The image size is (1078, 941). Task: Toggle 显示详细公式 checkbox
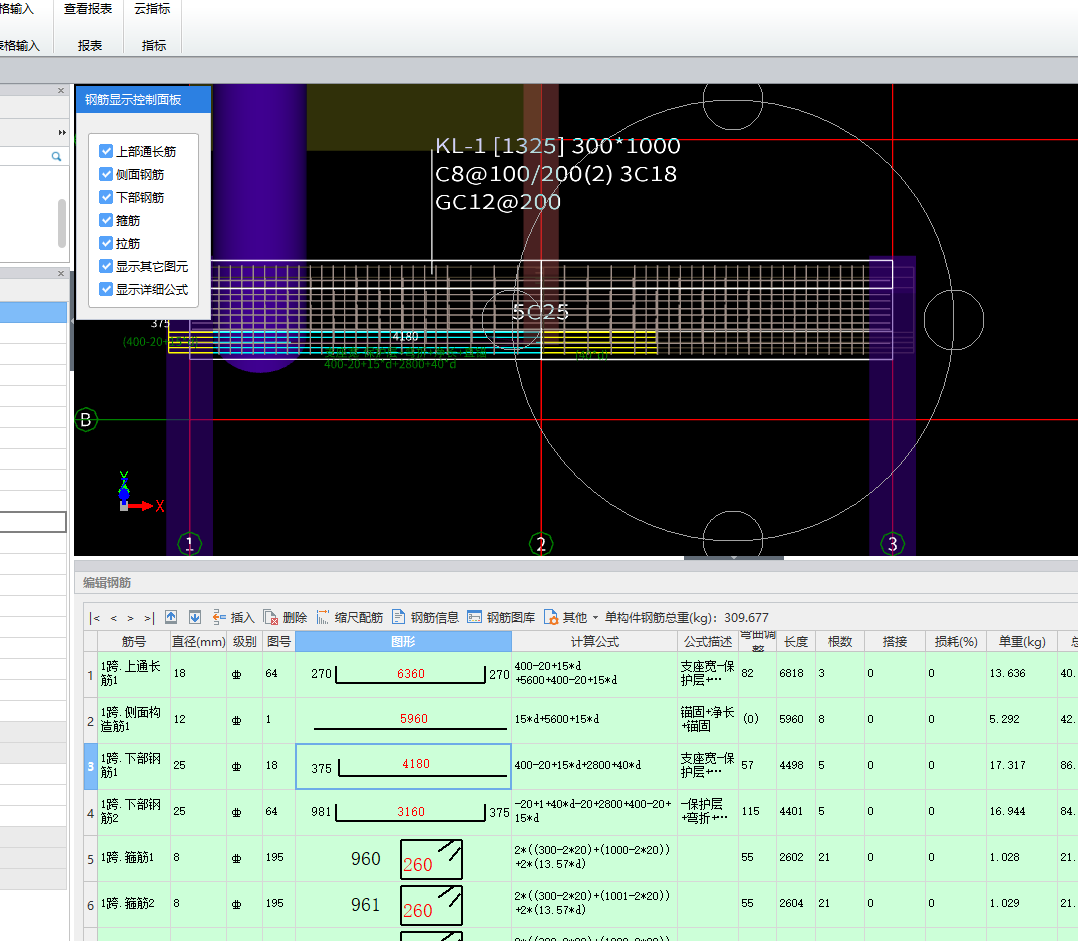click(106, 289)
